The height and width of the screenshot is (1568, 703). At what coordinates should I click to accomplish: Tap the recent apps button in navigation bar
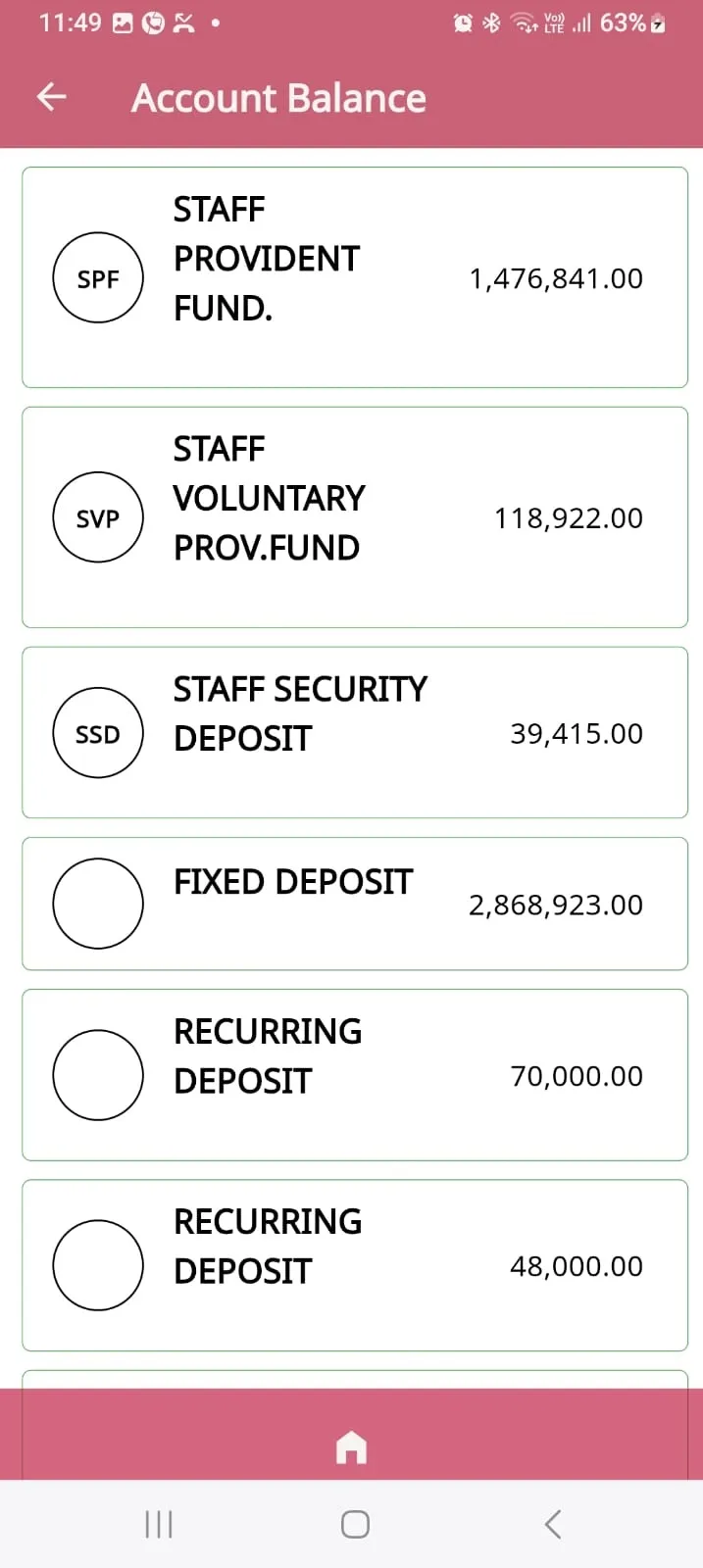pyautogui.click(x=158, y=1524)
